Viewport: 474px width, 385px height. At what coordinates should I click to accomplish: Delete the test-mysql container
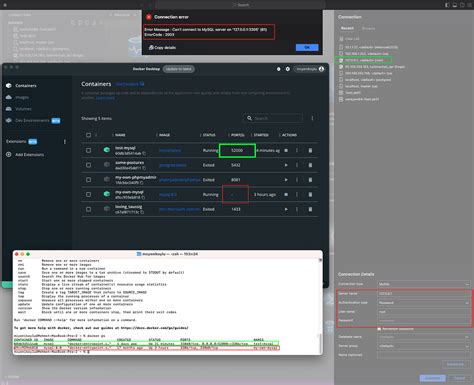(310, 150)
